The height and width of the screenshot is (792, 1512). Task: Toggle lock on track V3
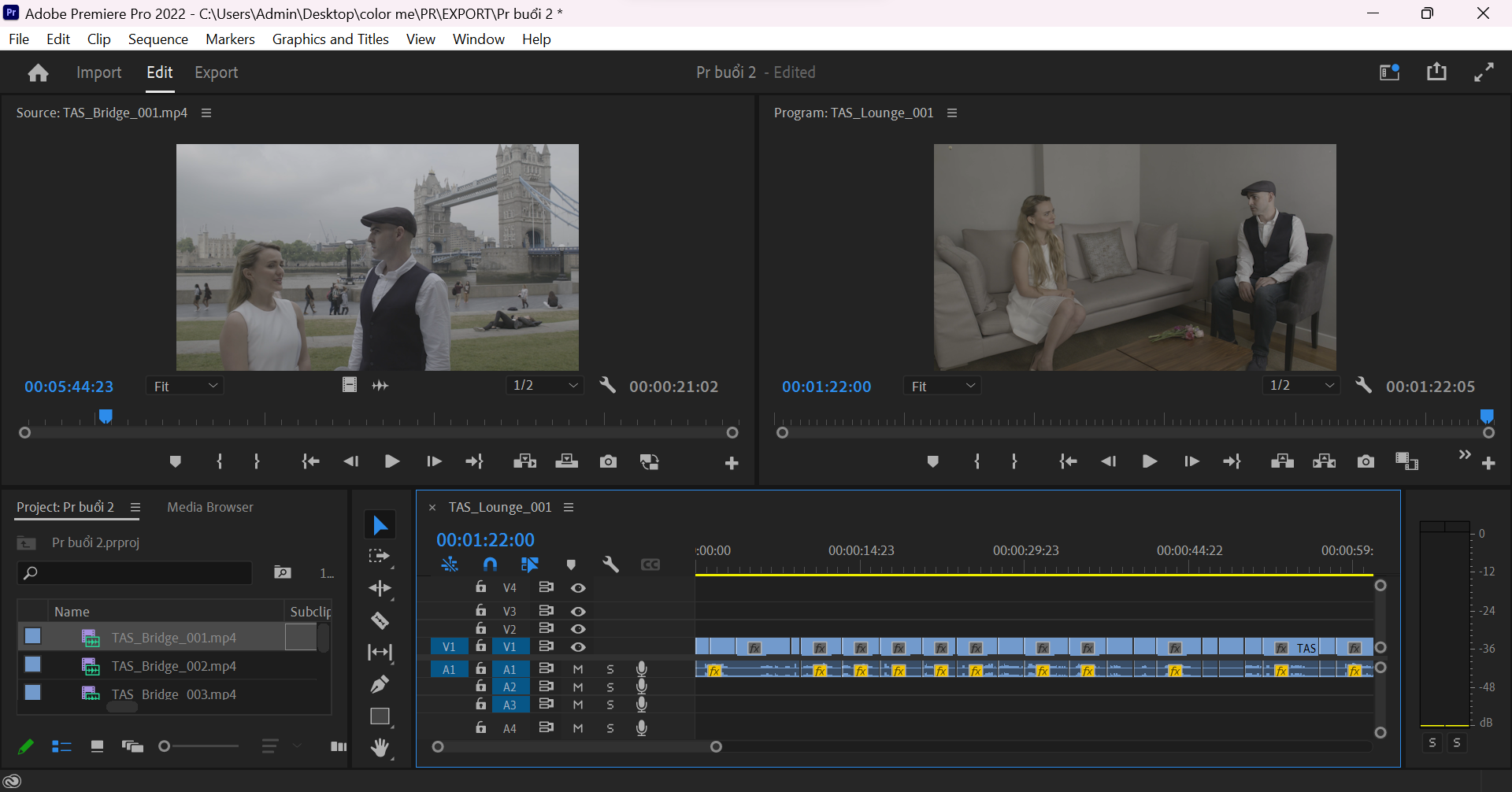[480, 610]
